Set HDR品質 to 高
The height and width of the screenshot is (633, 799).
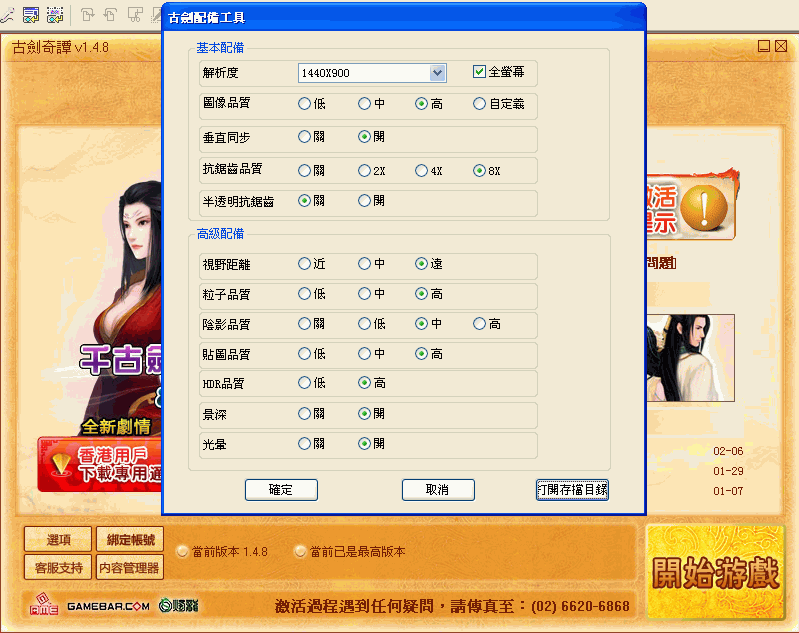click(364, 383)
